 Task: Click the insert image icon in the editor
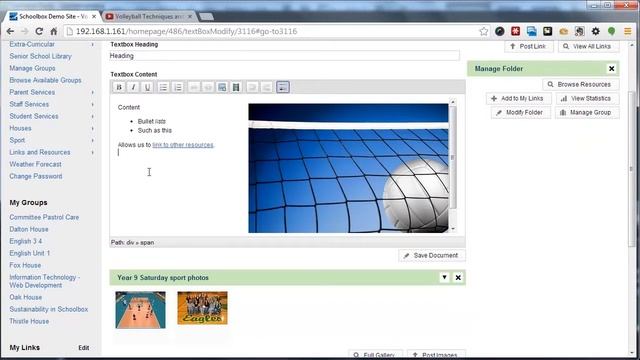pos(222,87)
